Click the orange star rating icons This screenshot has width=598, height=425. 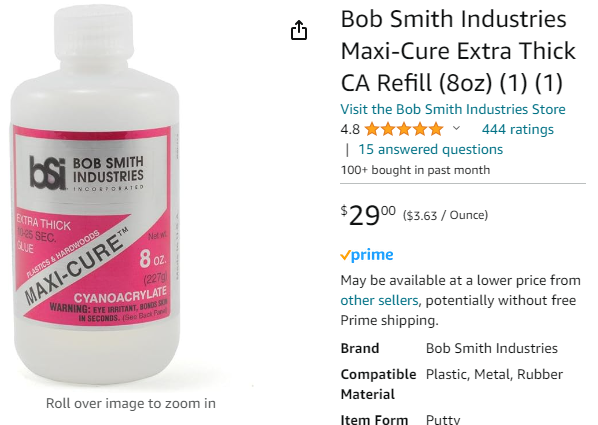tap(404, 129)
